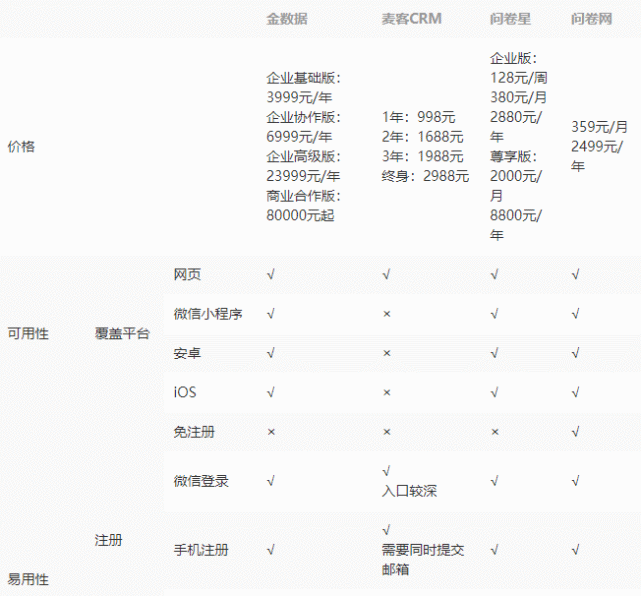
Task: Click the 380元/月 price
Action: [x=518, y=97]
